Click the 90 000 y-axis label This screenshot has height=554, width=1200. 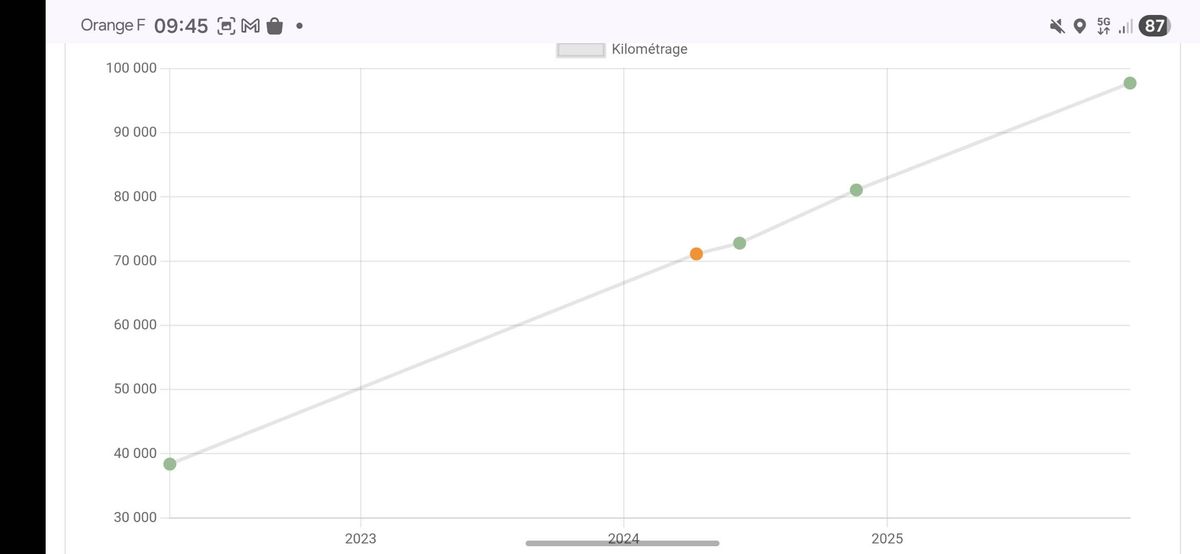tap(135, 132)
